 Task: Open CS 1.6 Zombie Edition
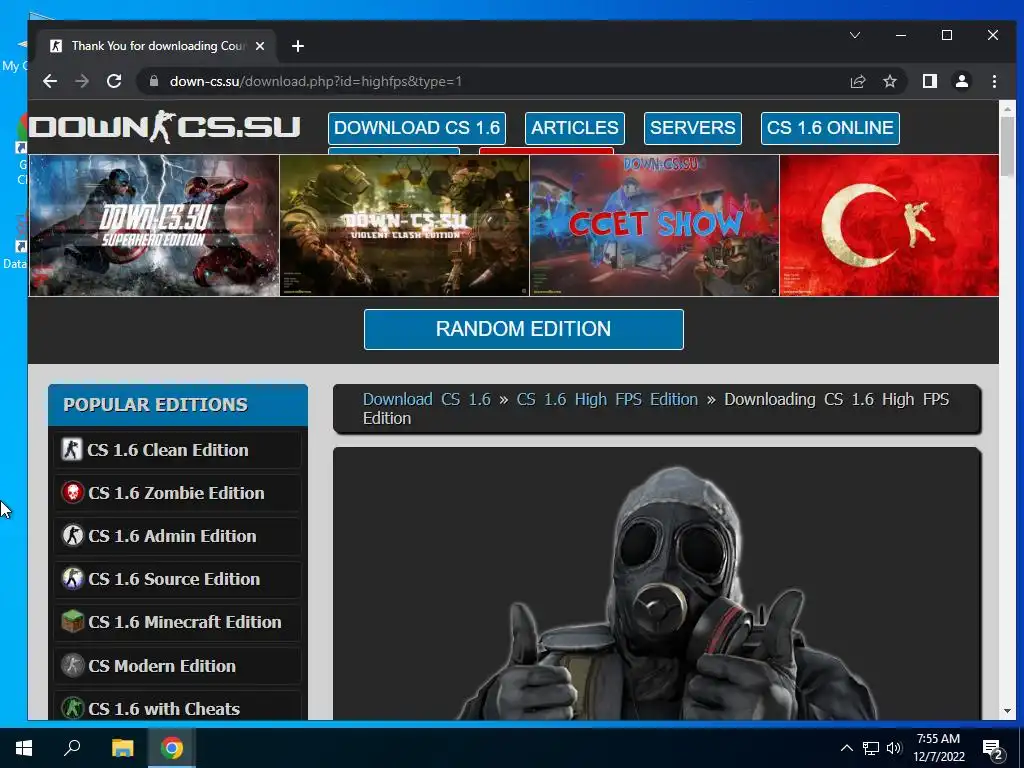[x=178, y=493]
